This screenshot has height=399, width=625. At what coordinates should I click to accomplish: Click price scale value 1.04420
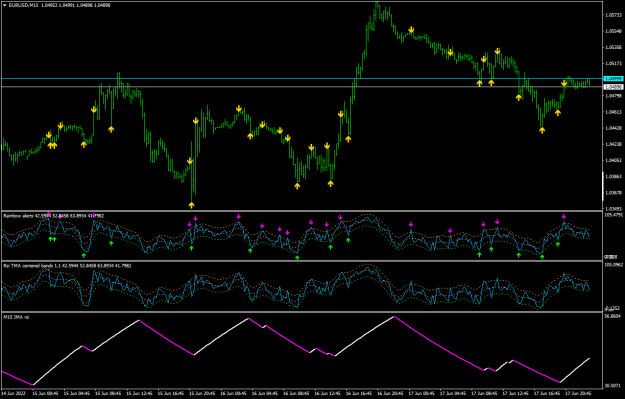(613, 128)
